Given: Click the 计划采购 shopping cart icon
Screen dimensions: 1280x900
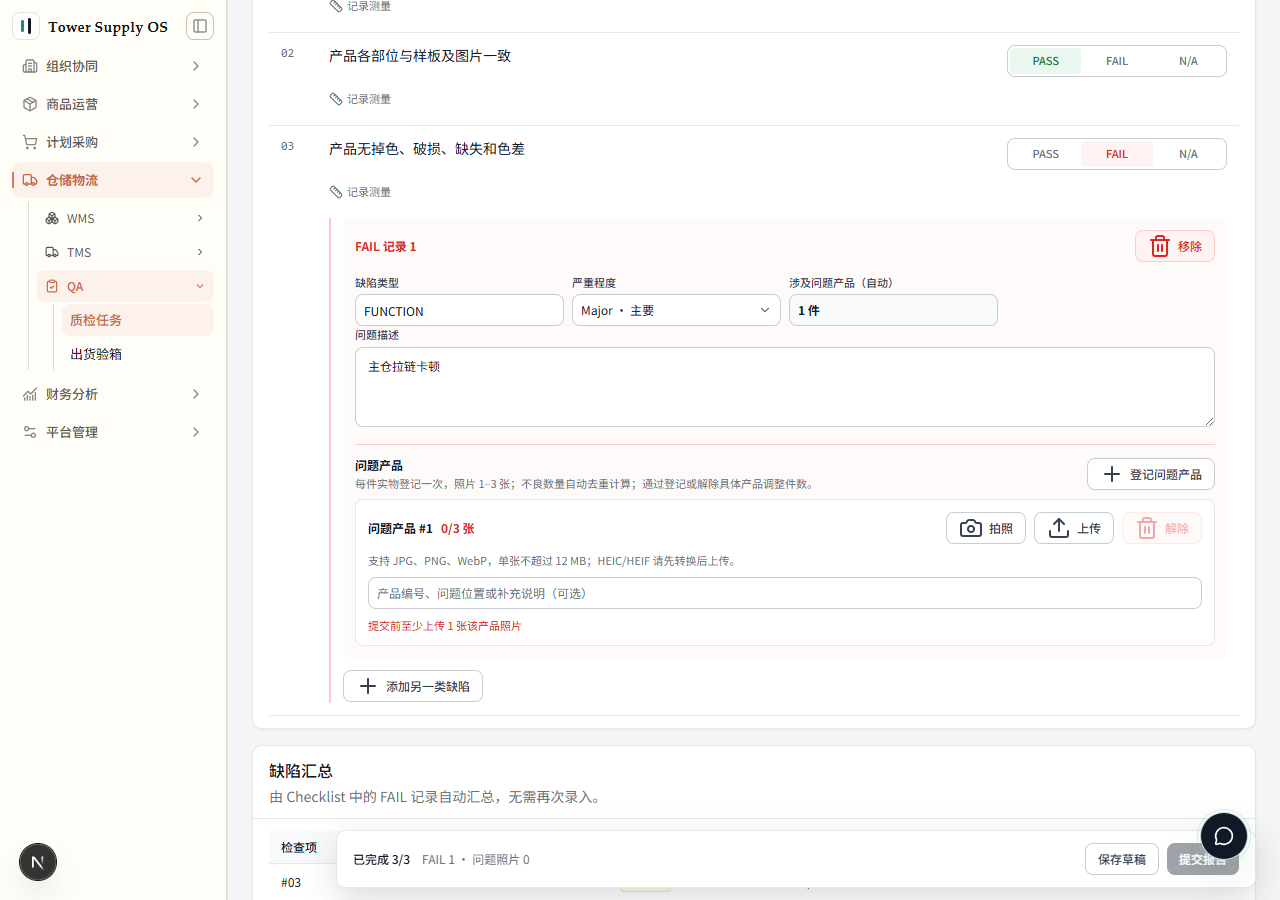Looking at the screenshot, I should pos(30,142).
